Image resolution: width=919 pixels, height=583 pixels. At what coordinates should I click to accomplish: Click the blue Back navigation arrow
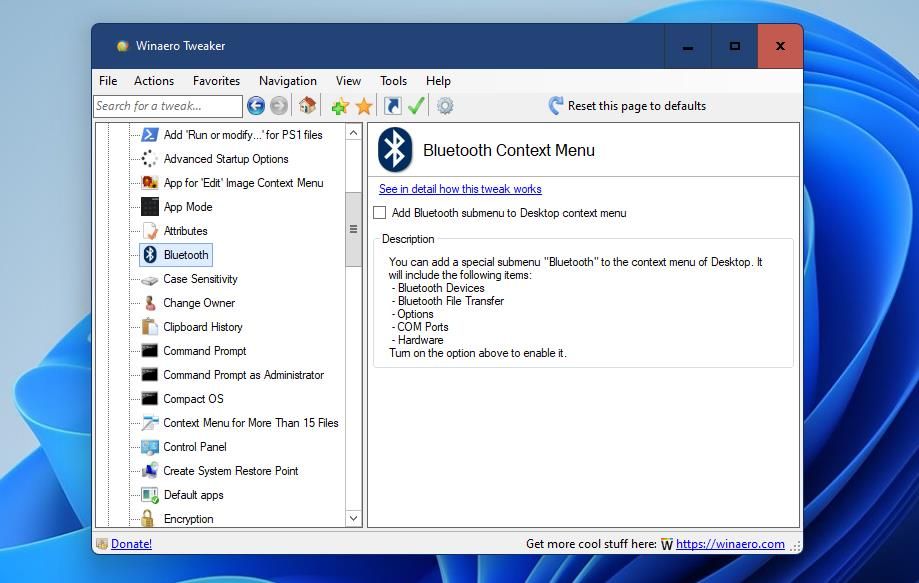256,106
